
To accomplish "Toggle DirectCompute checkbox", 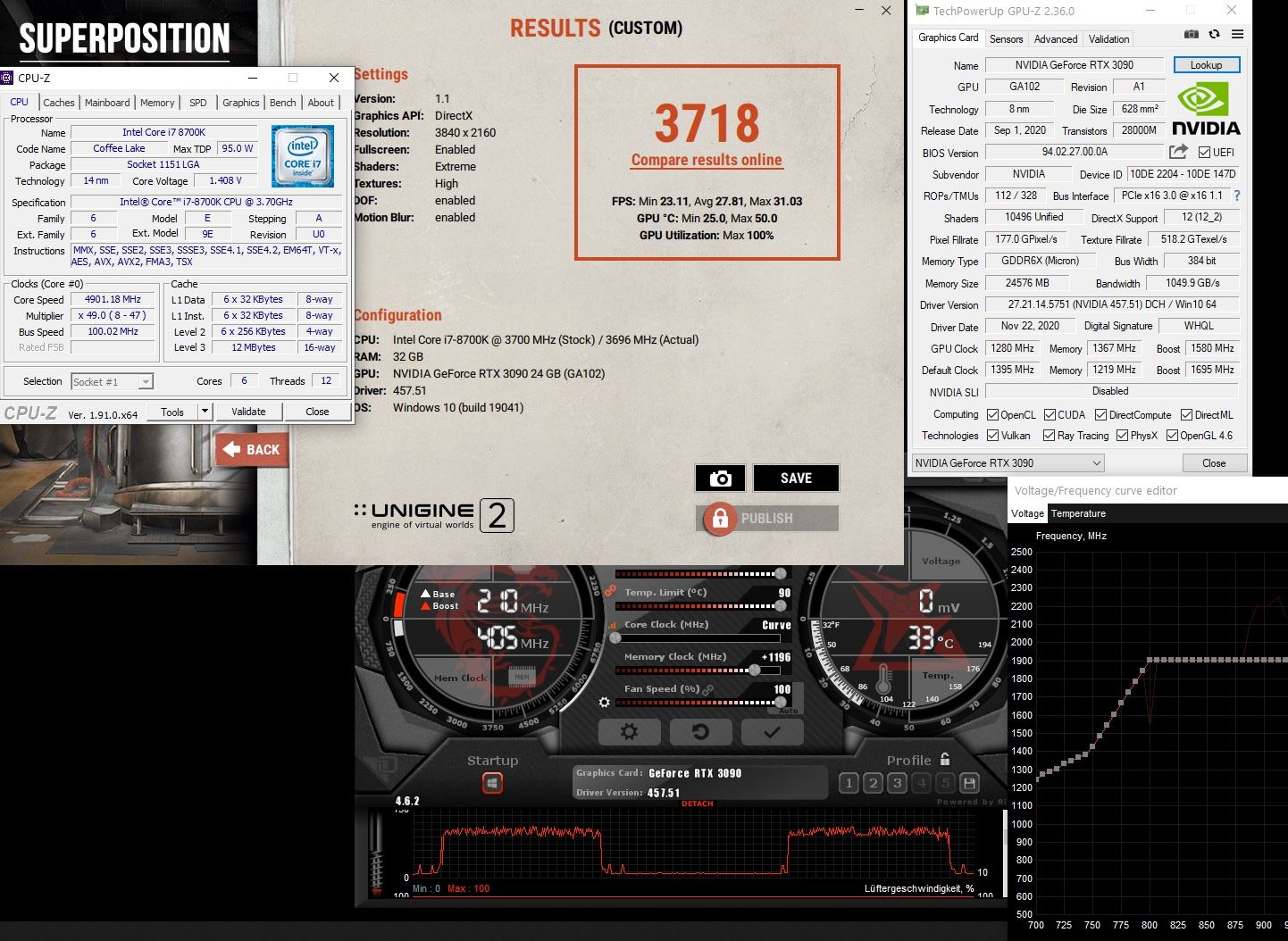I will point(1100,415).
